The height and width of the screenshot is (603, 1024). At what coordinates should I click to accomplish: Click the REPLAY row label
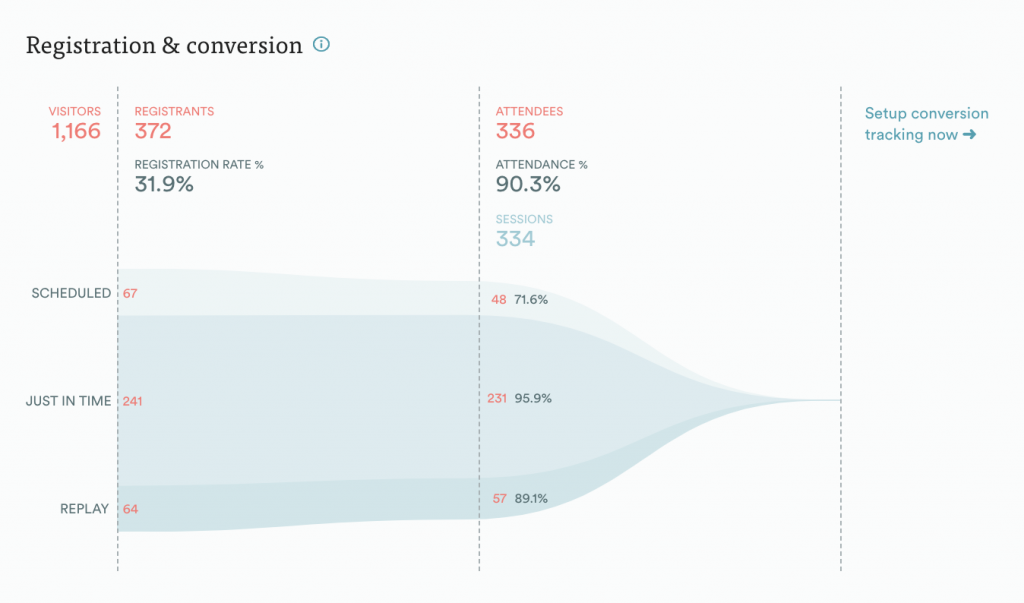pos(84,509)
